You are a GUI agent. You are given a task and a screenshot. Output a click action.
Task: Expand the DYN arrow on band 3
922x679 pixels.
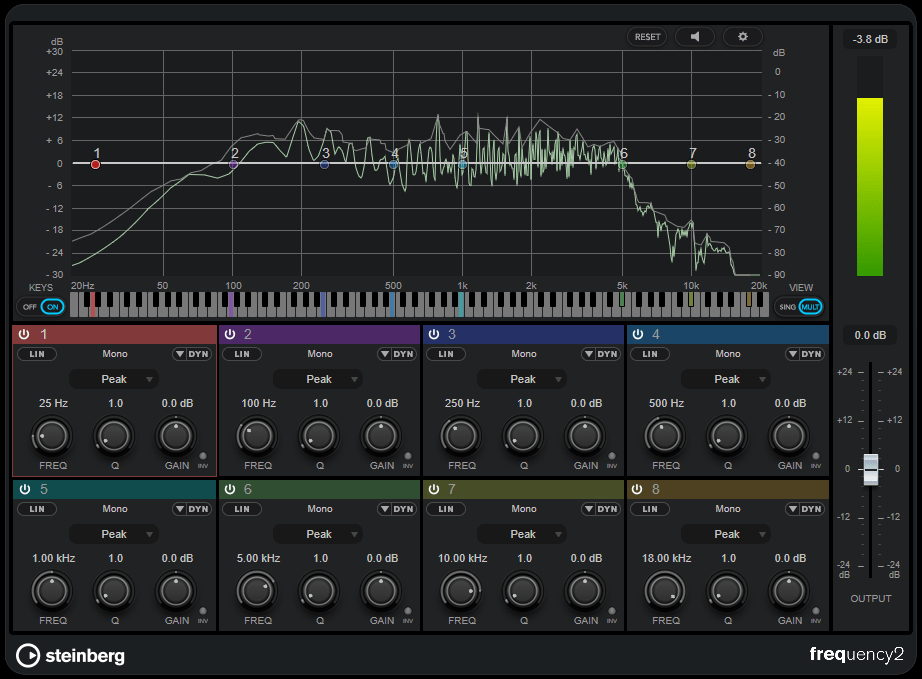click(x=587, y=354)
